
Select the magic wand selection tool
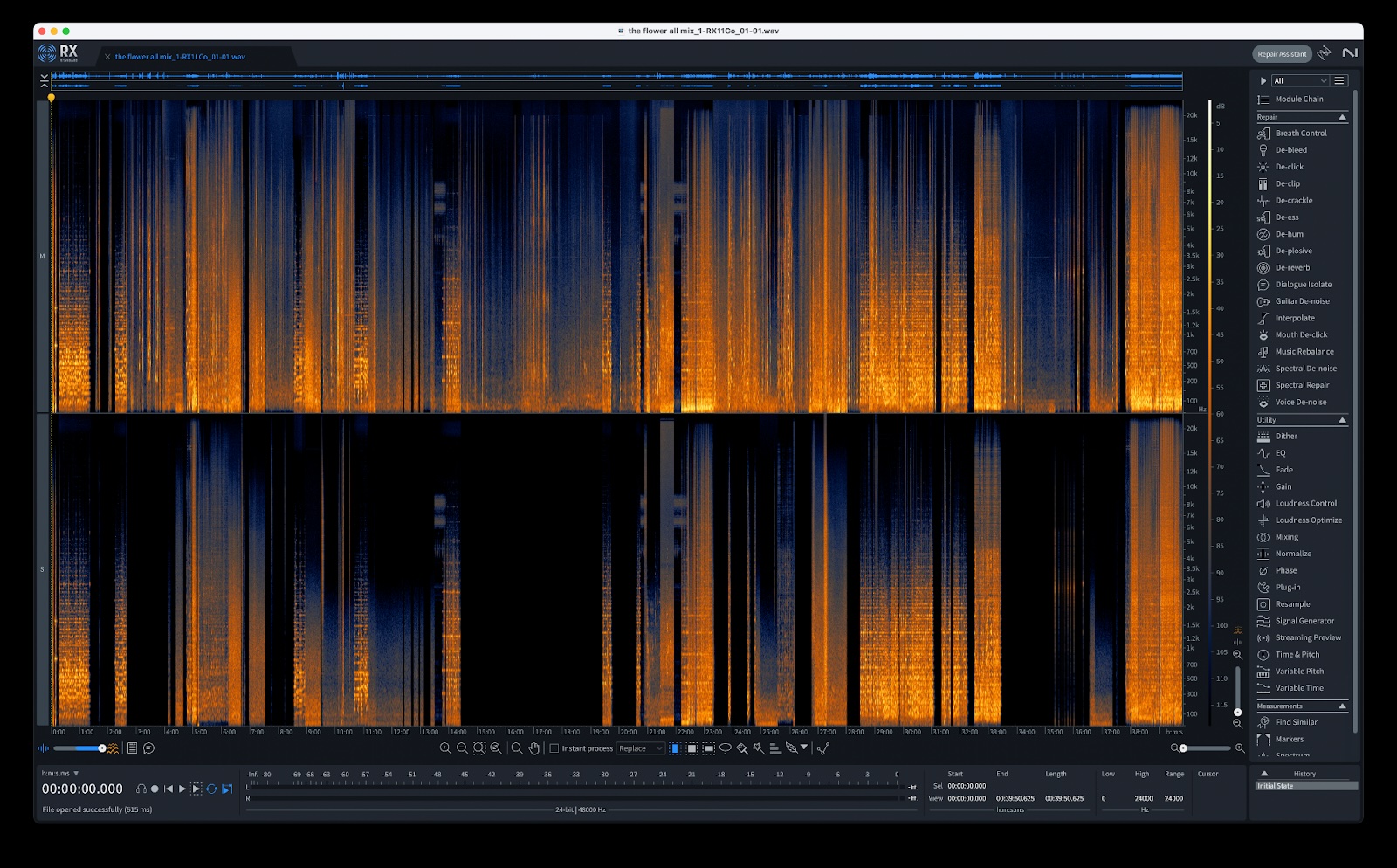tap(759, 748)
